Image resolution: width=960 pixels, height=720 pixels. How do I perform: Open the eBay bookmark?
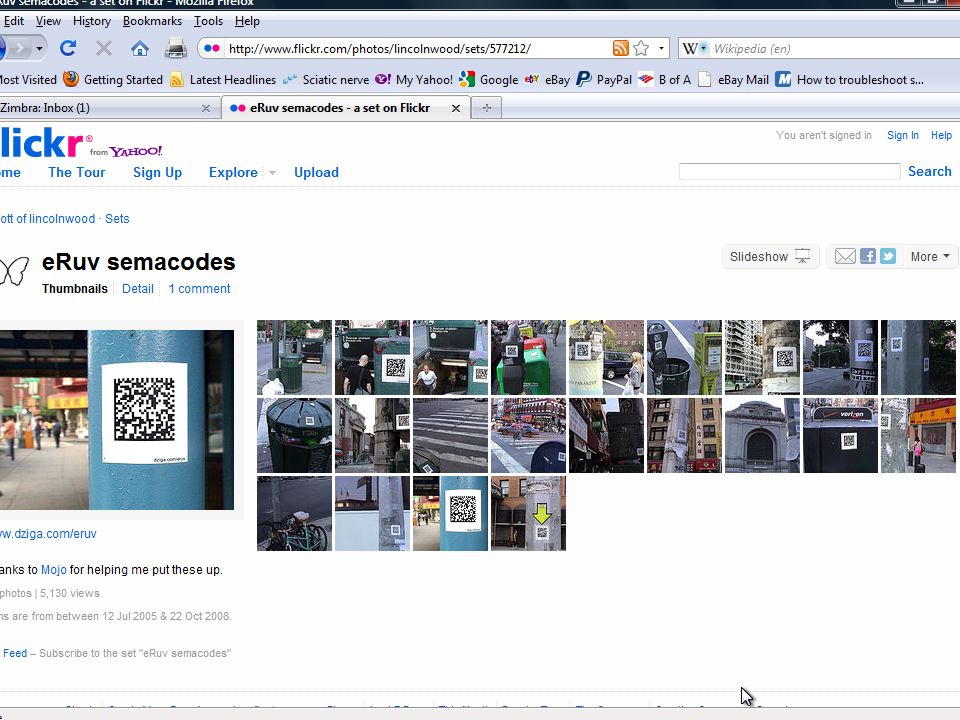pos(547,80)
